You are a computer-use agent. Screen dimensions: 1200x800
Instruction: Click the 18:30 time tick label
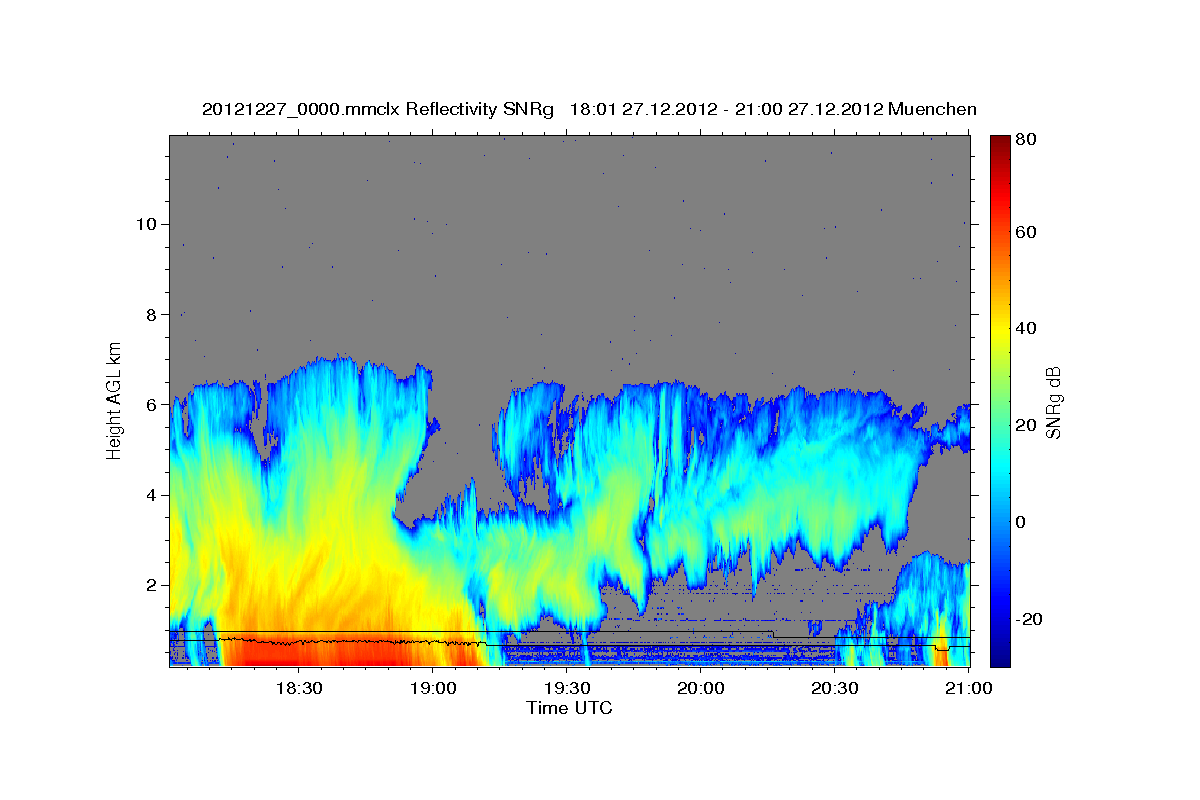[x=298, y=688]
